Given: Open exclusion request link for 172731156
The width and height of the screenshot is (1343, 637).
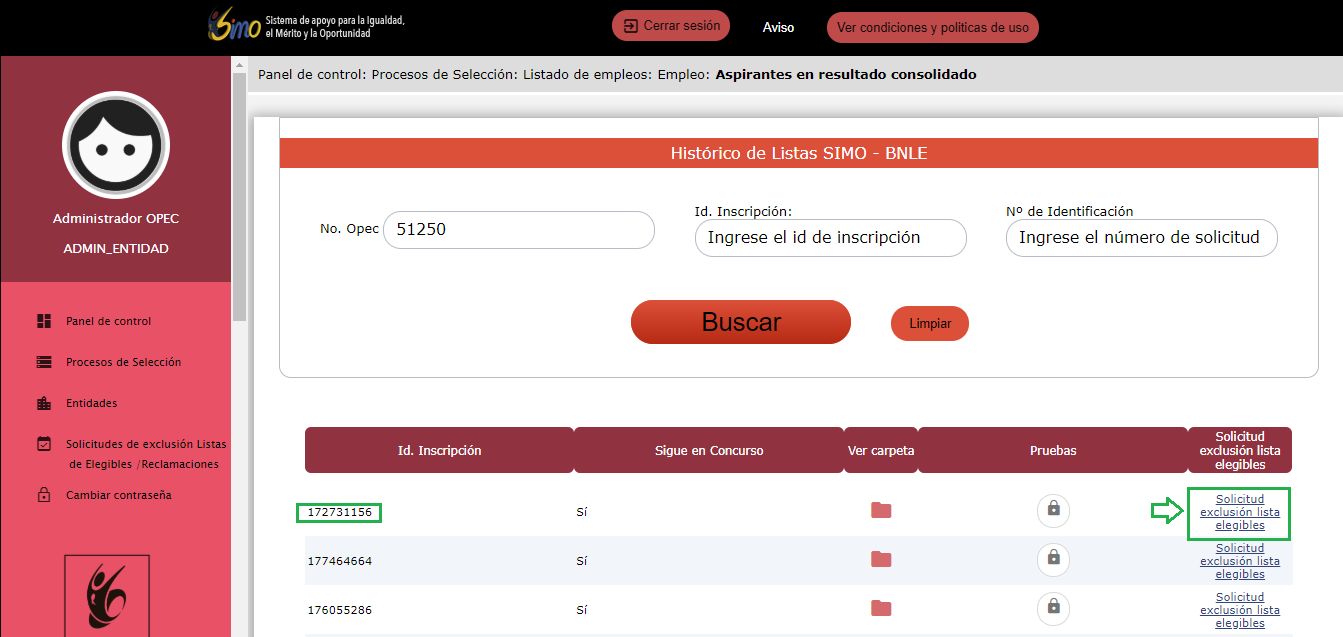Looking at the screenshot, I should click(1239, 512).
